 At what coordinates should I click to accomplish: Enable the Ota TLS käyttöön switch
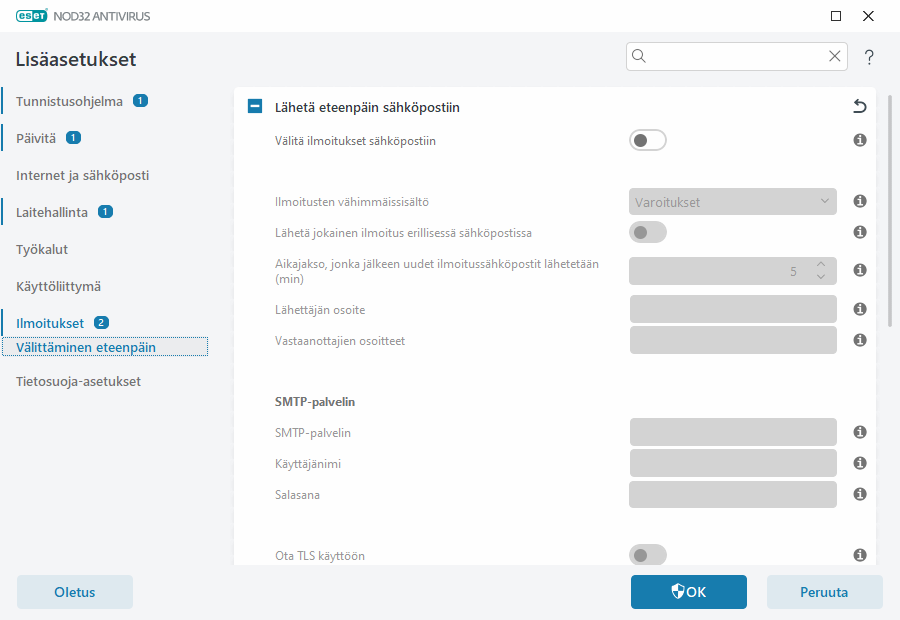click(647, 555)
